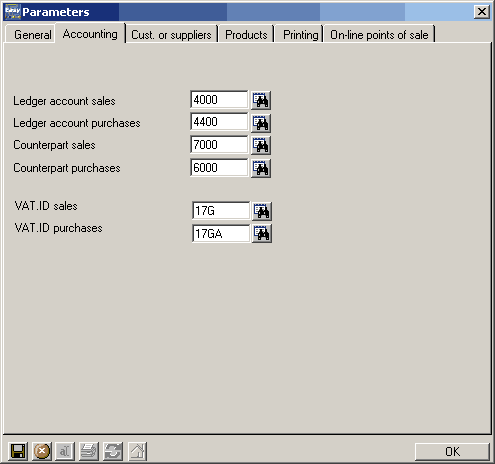495x464 pixels.
Task: Cancel changes with the round X icon
Action: point(42,451)
